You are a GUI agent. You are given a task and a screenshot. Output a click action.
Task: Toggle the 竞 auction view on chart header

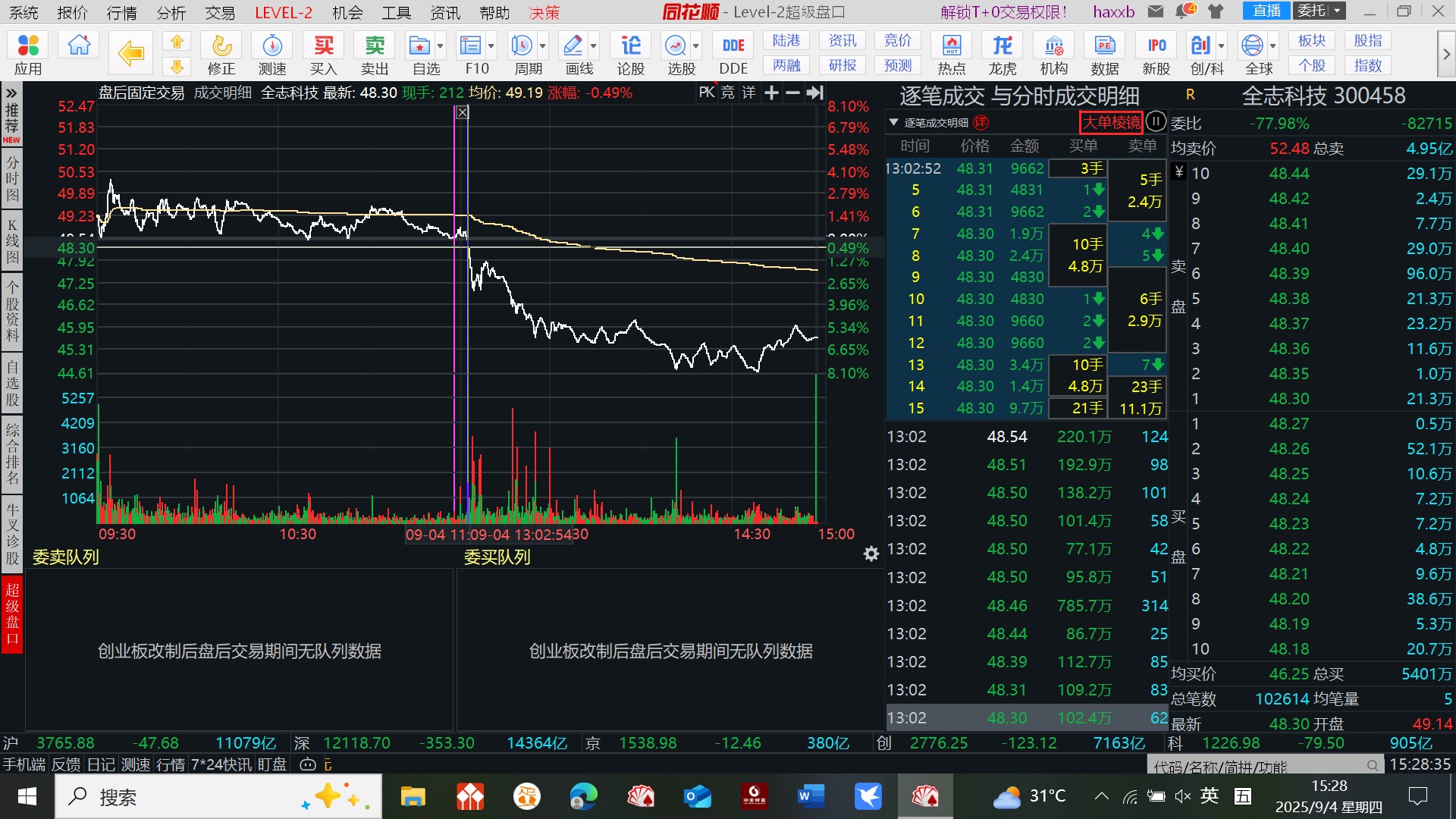[727, 93]
